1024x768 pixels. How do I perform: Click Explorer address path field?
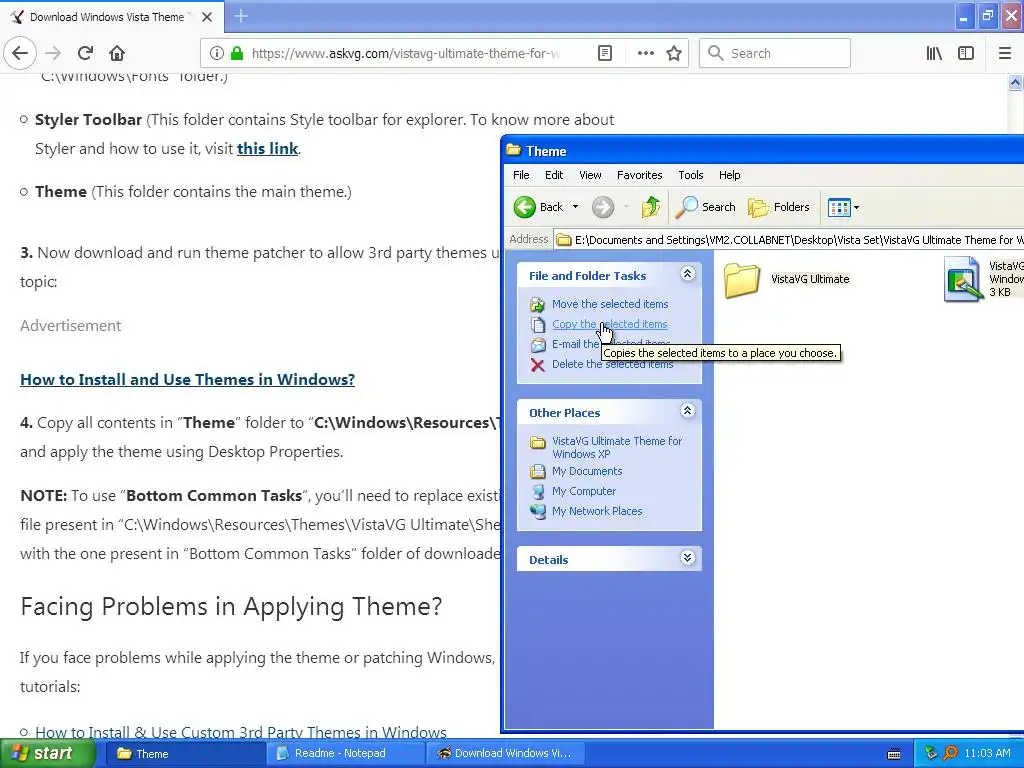point(789,240)
